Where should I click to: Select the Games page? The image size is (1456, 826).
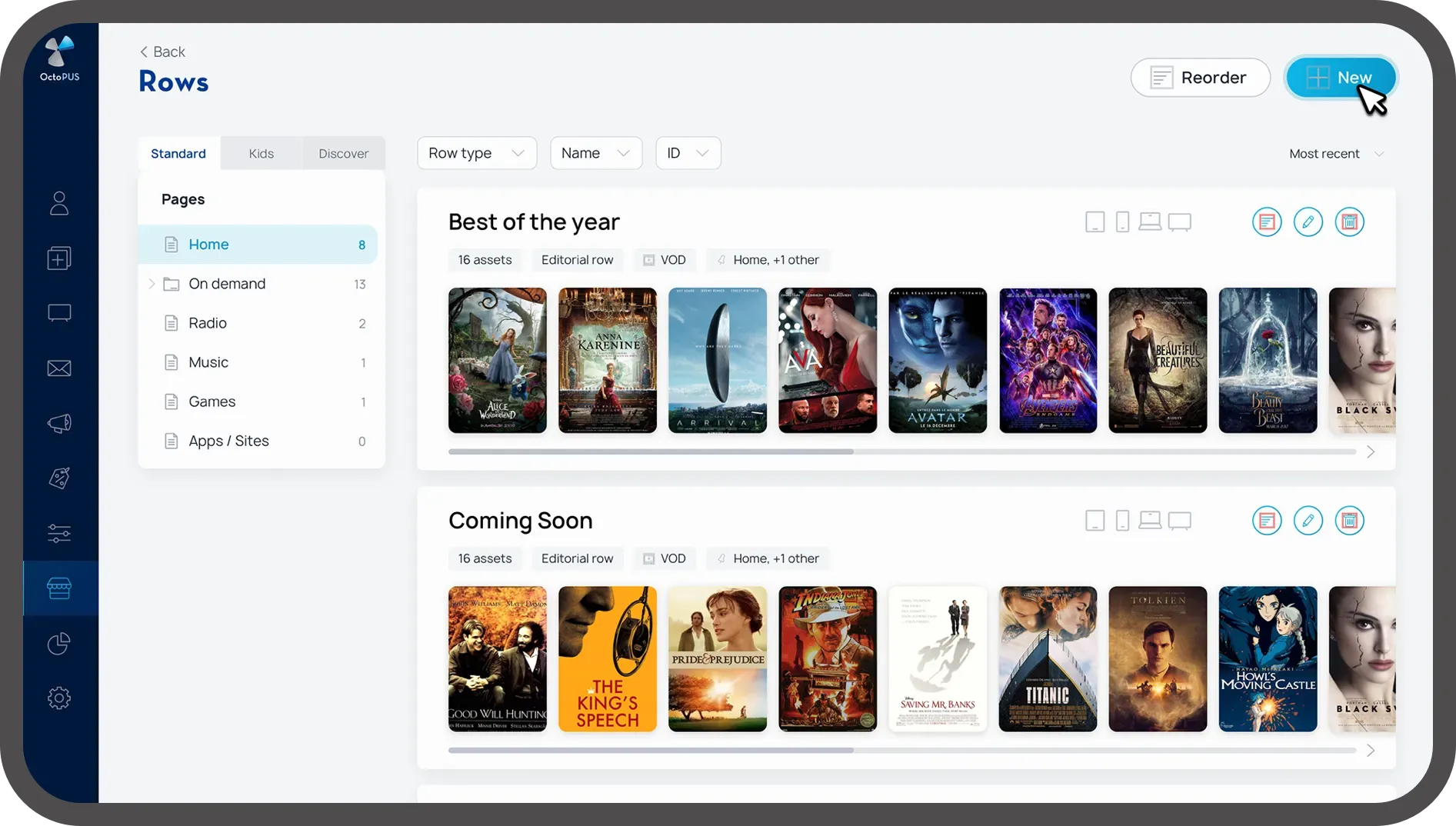click(258, 401)
